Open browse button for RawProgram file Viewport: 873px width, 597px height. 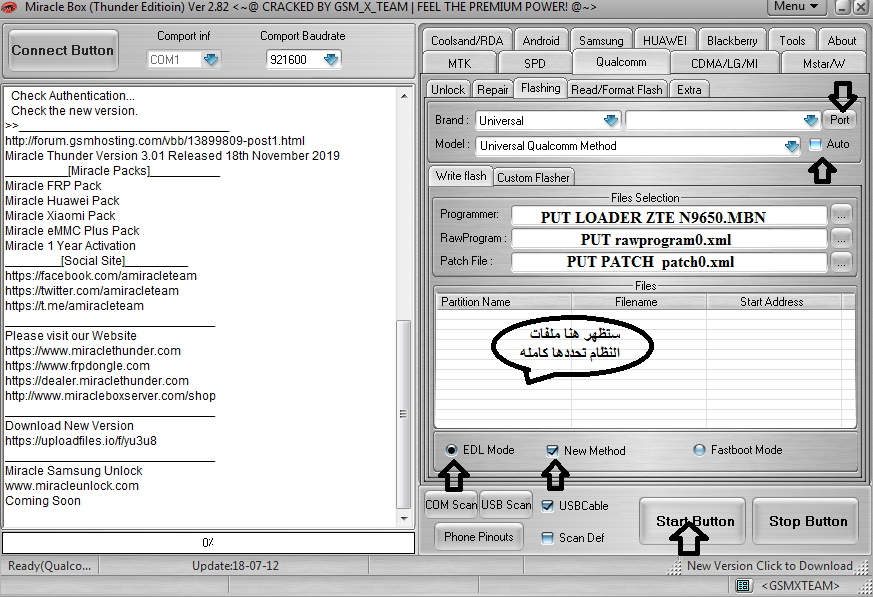coord(841,238)
